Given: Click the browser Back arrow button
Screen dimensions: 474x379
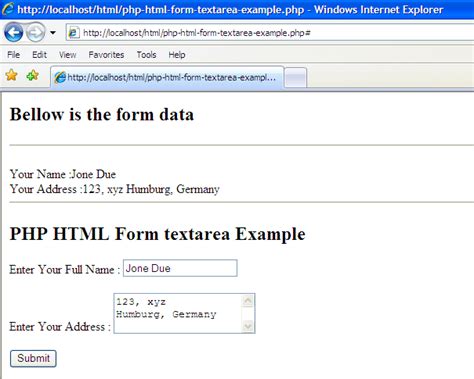Looking at the screenshot, I should [x=13, y=33].
